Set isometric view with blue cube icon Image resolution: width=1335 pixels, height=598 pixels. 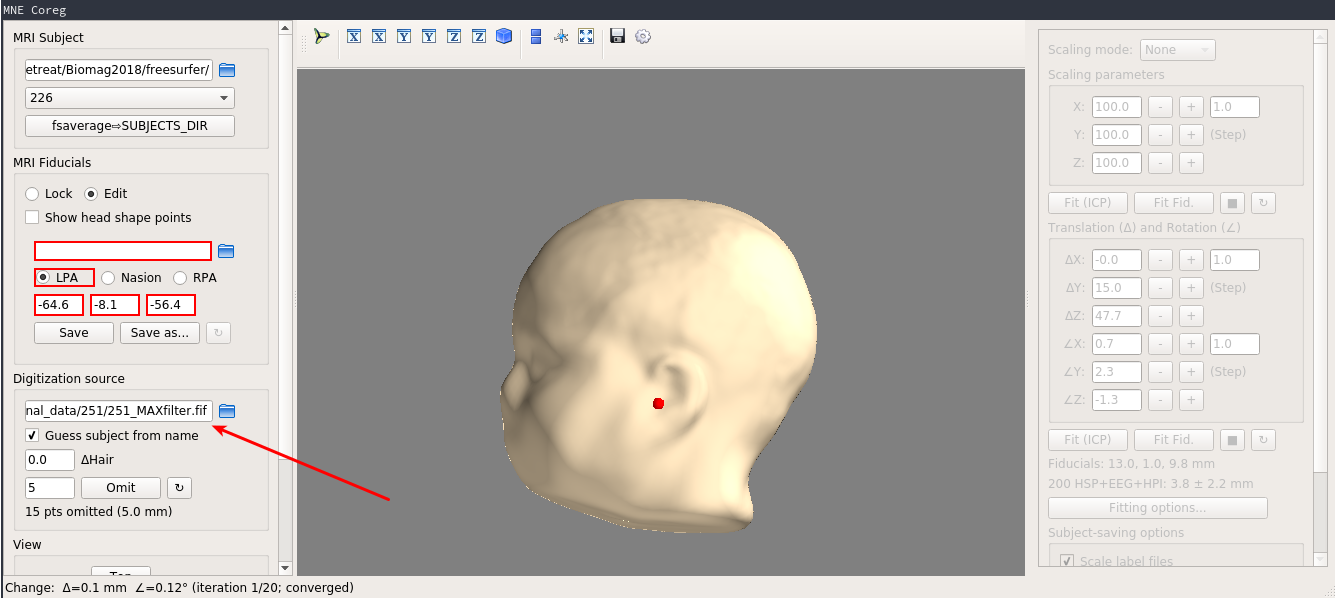504,36
